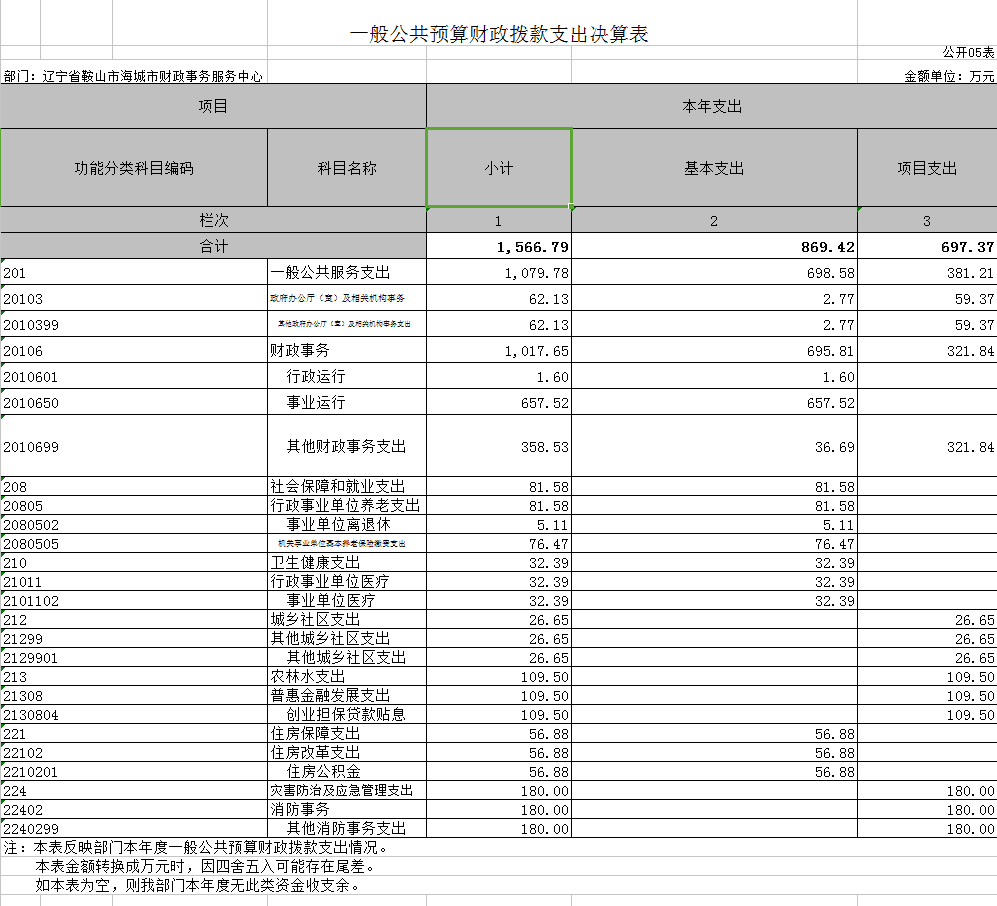Click the 住房改革支出 cell
This screenshot has width=997, height=906.
pyautogui.click(x=347, y=753)
